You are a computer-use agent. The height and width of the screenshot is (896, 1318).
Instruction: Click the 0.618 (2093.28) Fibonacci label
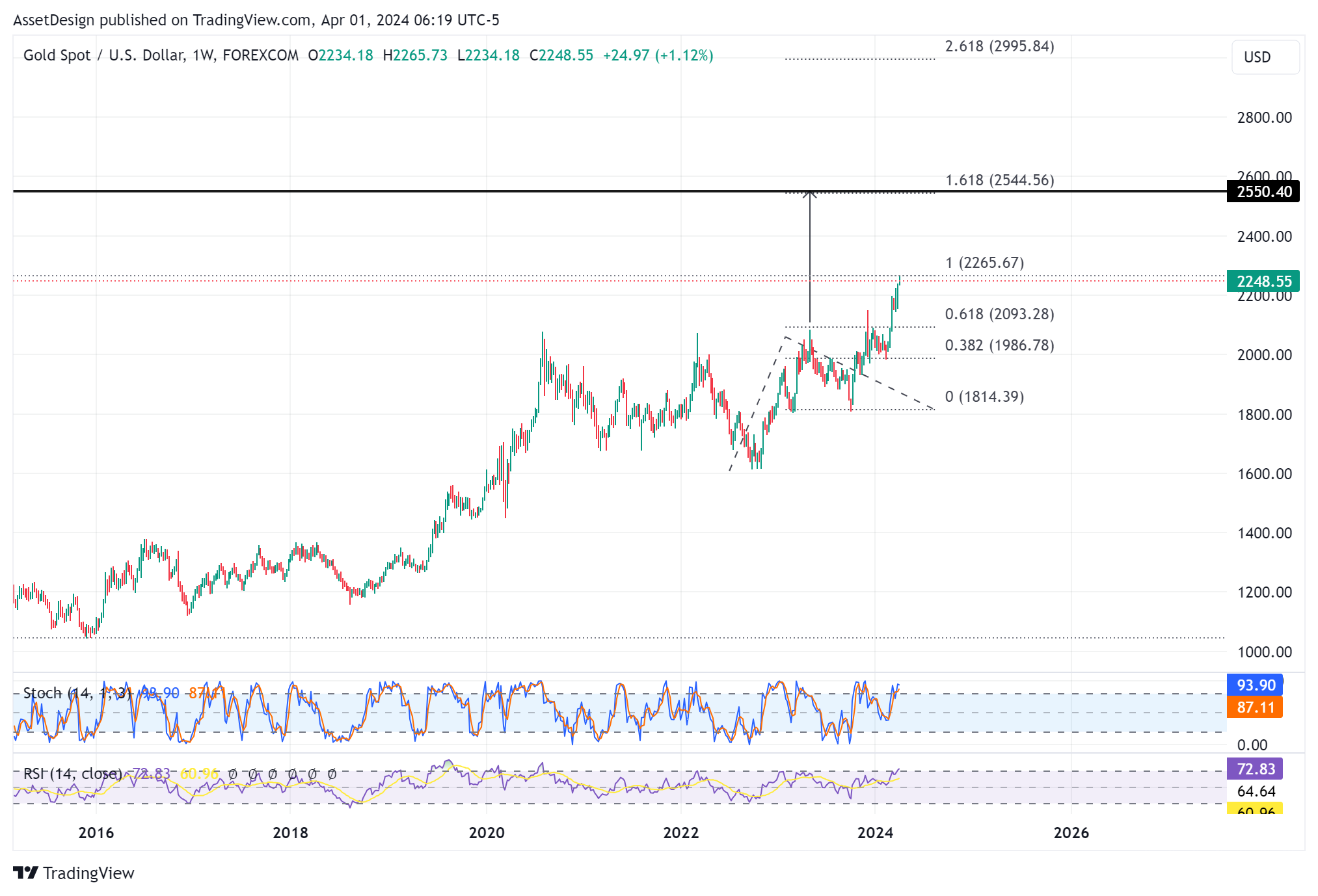[x=999, y=314]
